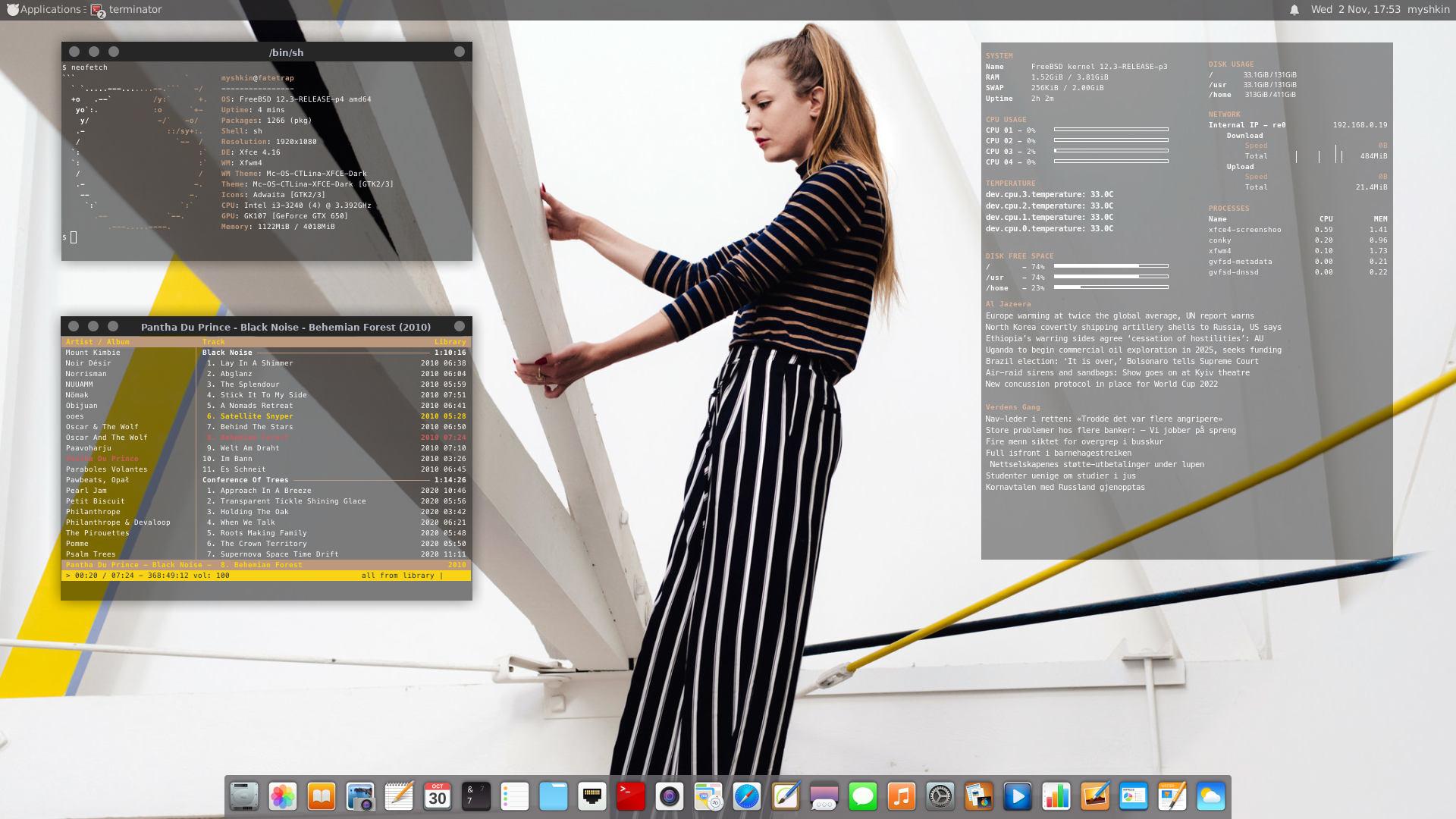Select artist Paraboles Volantes
The height and width of the screenshot is (819, 1456).
tap(106, 469)
